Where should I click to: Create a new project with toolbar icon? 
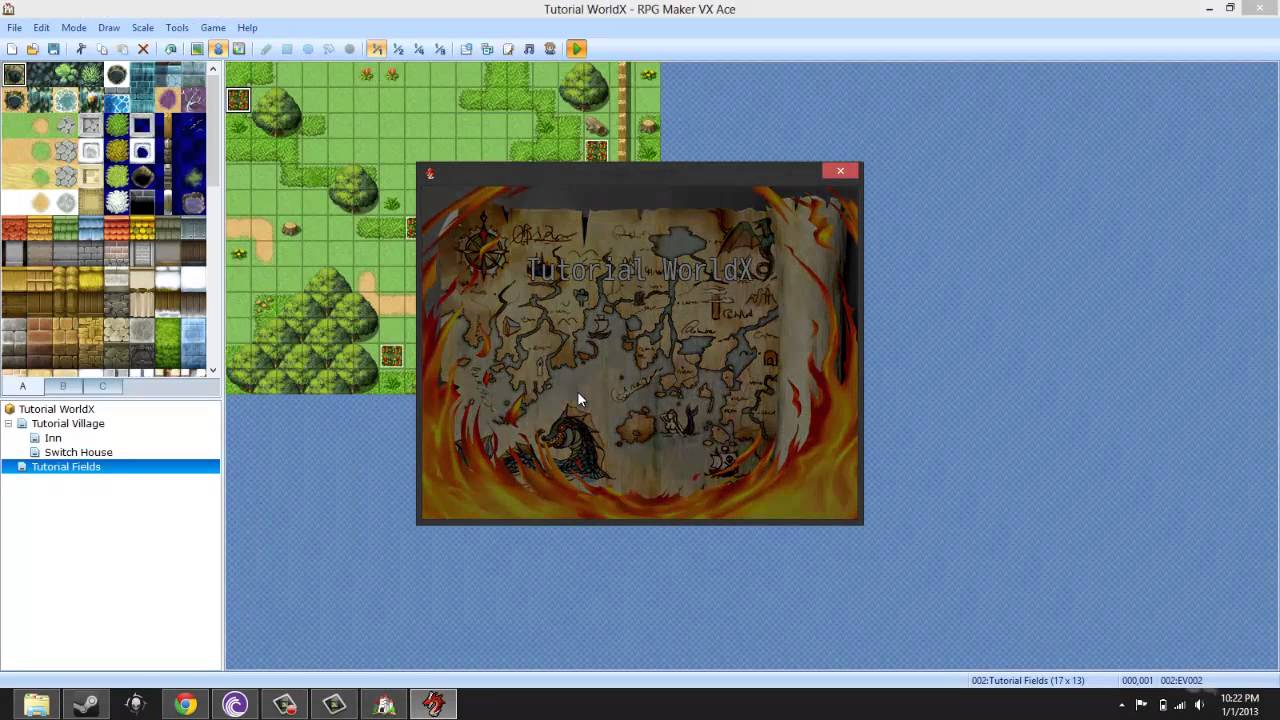pos(12,49)
